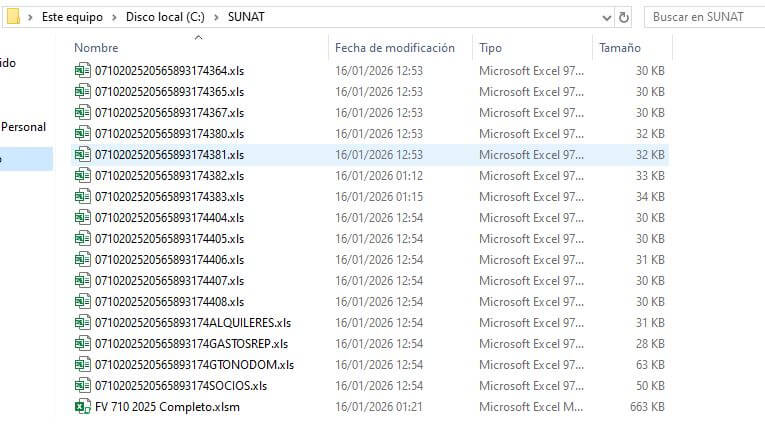Open the address bar history dropdown
765x425 pixels.
605,17
